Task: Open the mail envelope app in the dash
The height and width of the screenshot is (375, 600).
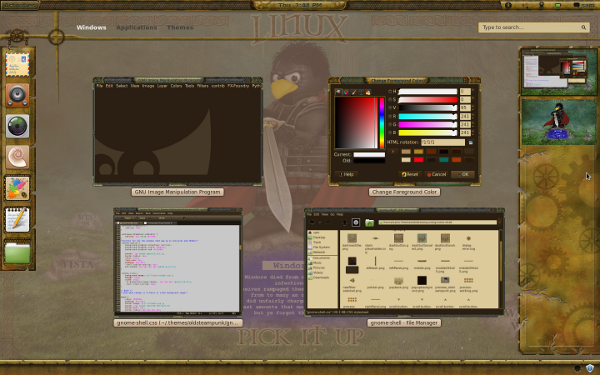Action: pyautogui.click(x=18, y=64)
